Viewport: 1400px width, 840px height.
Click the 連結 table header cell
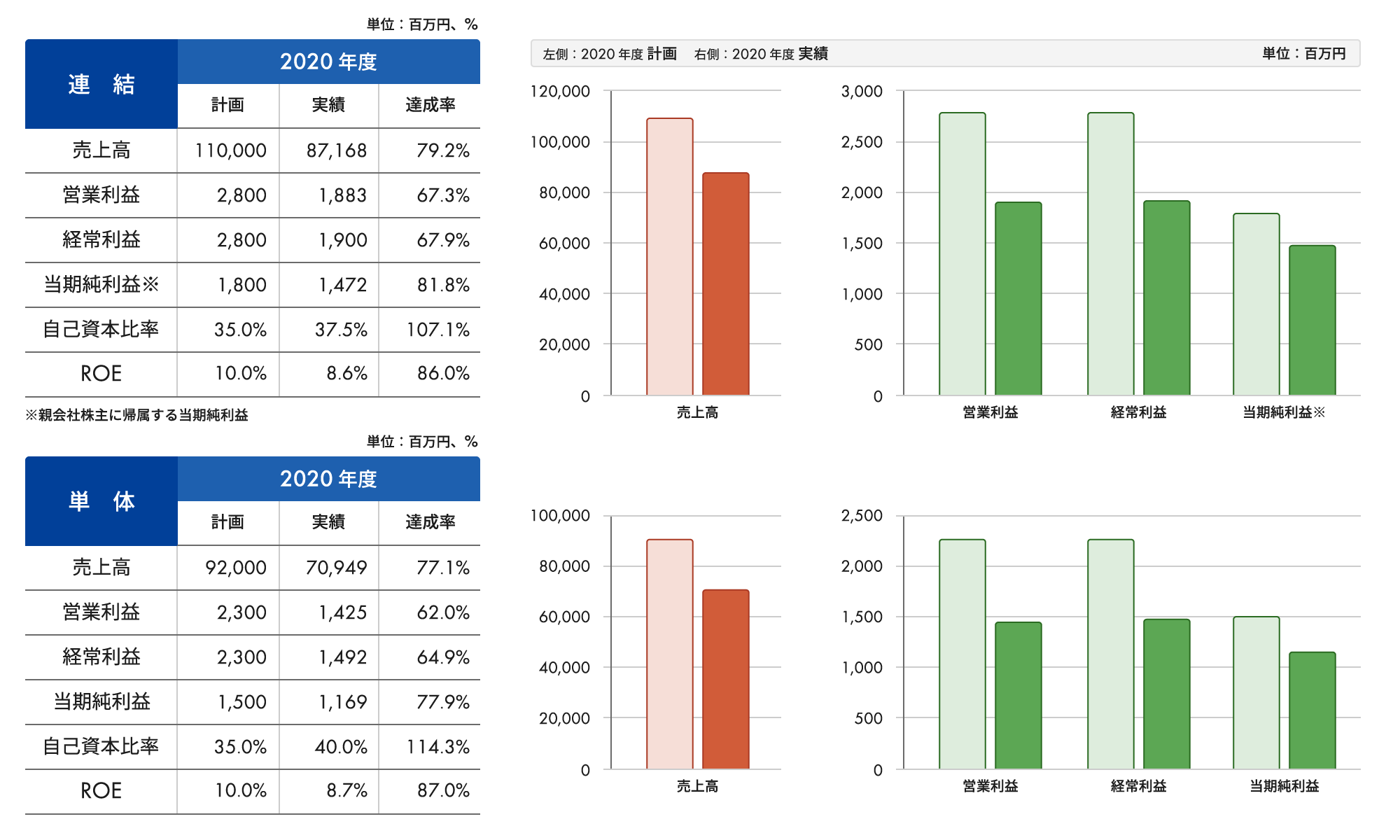tap(101, 84)
